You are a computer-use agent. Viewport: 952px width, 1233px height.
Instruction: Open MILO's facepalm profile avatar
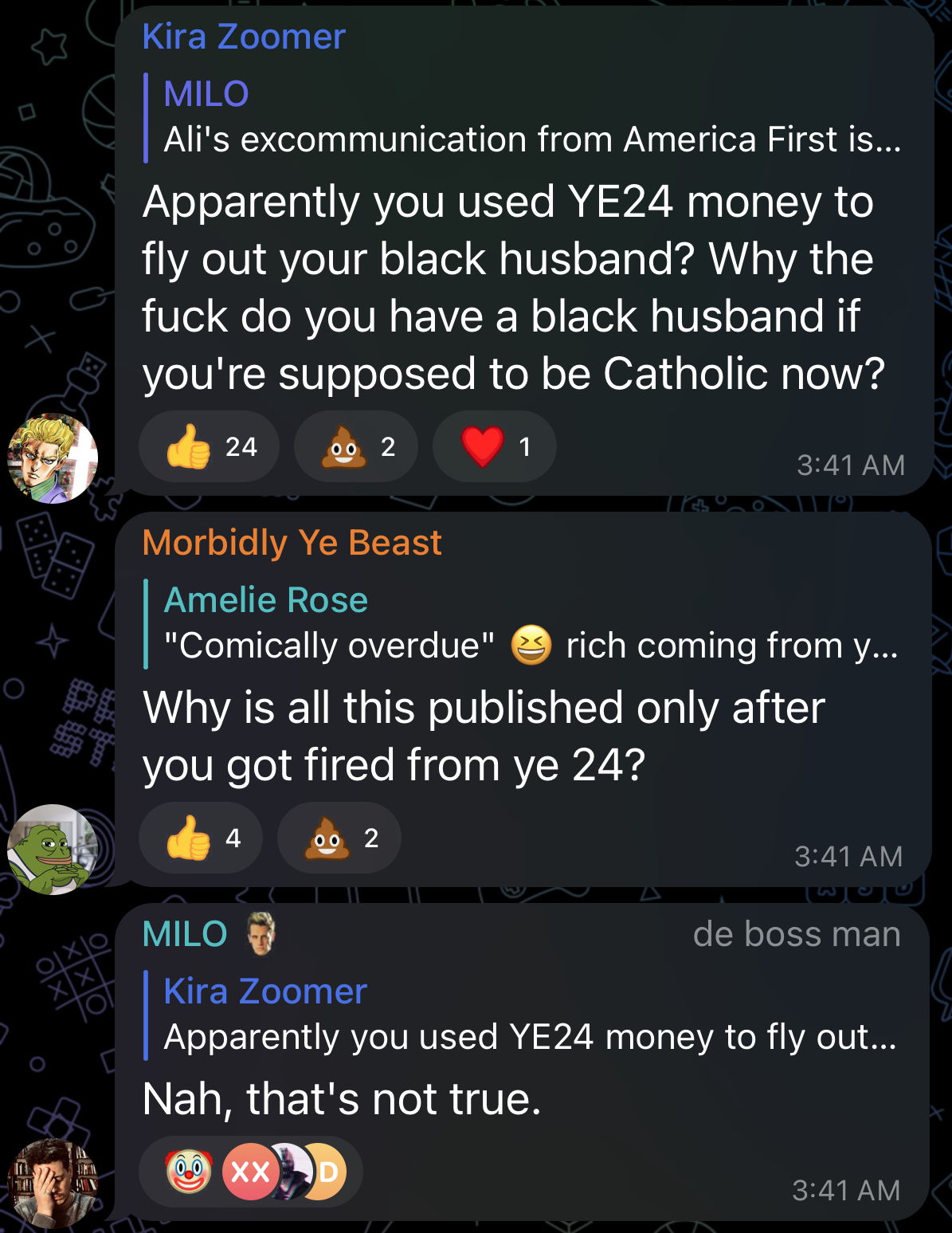coord(53,1184)
